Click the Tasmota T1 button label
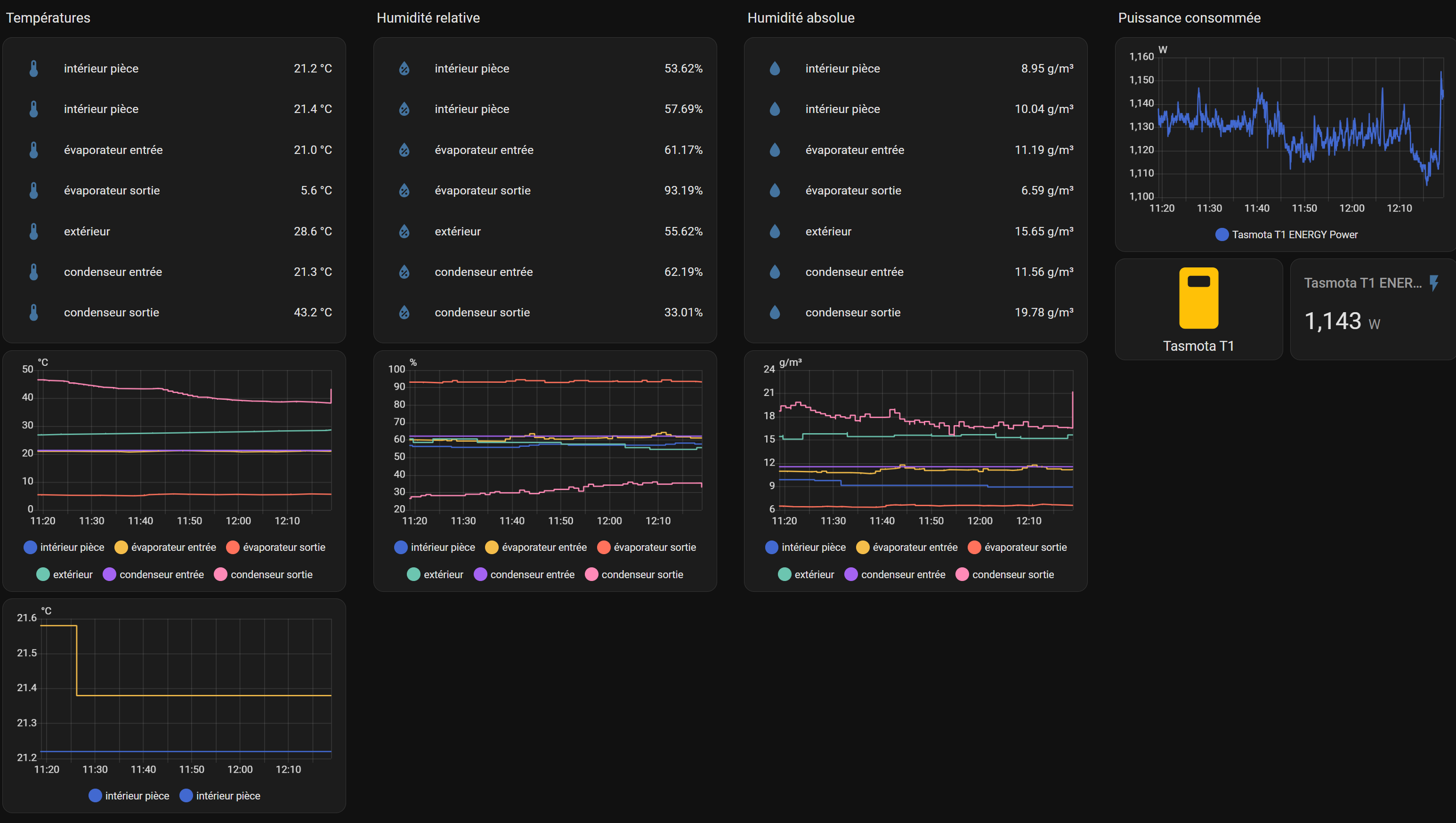The width and height of the screenshot is (1456, 823). pos(1198,346)
